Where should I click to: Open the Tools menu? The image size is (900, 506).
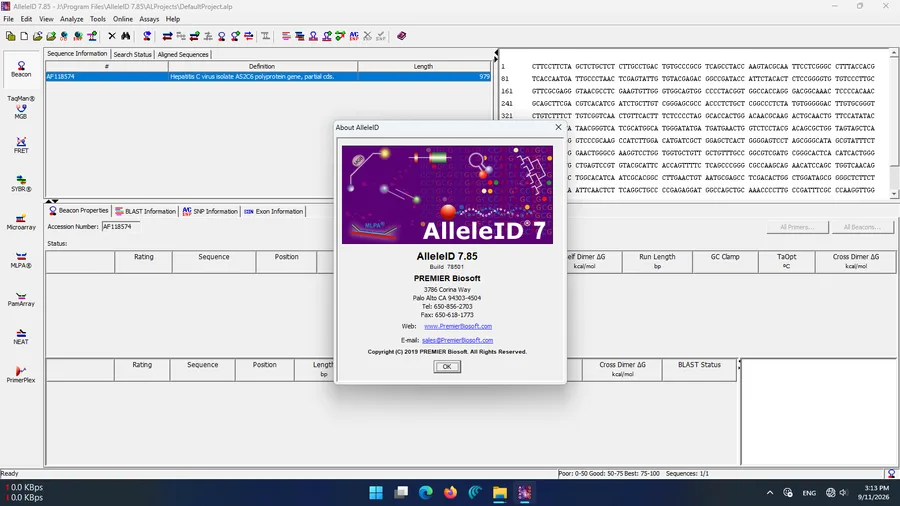pyautogui.click(x=98, y=19)
